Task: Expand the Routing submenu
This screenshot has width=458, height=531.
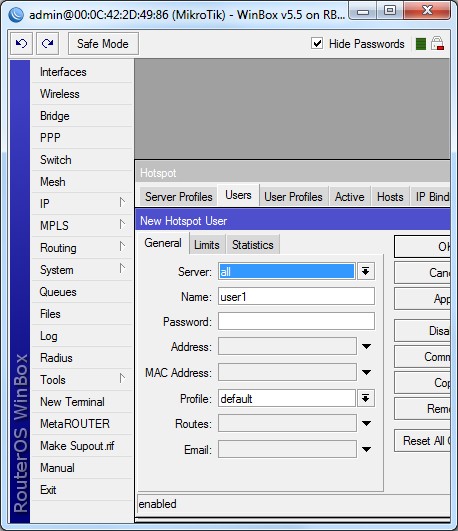Action: pos(82,248)
